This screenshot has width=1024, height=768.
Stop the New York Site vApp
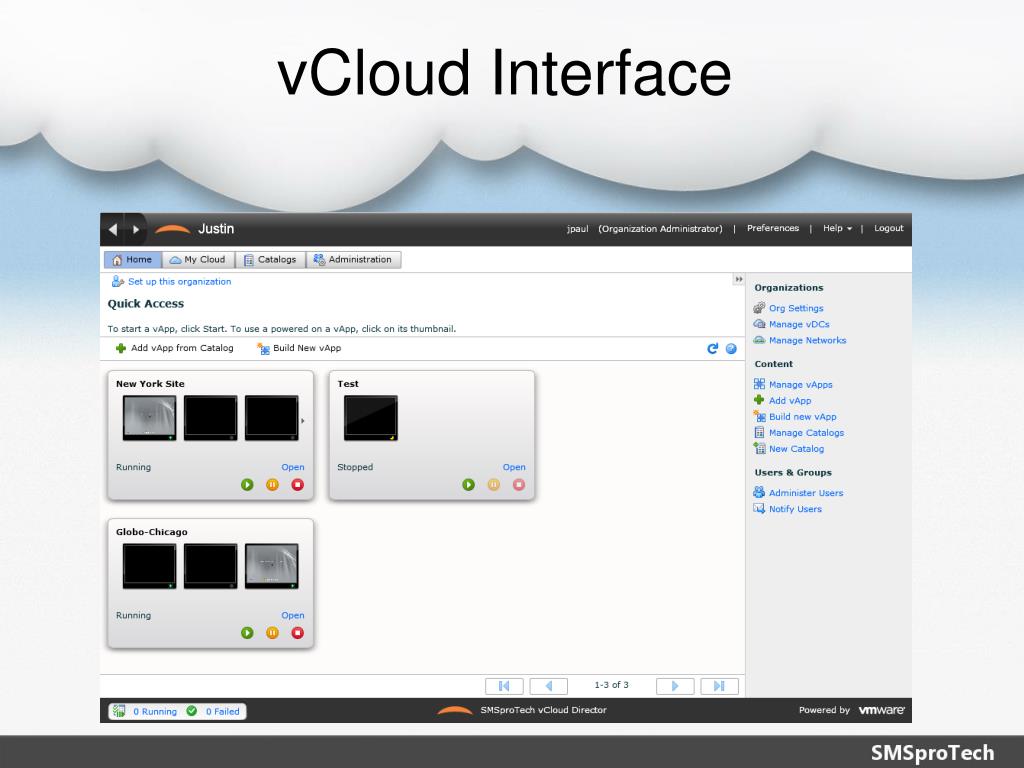click(297, 485)
